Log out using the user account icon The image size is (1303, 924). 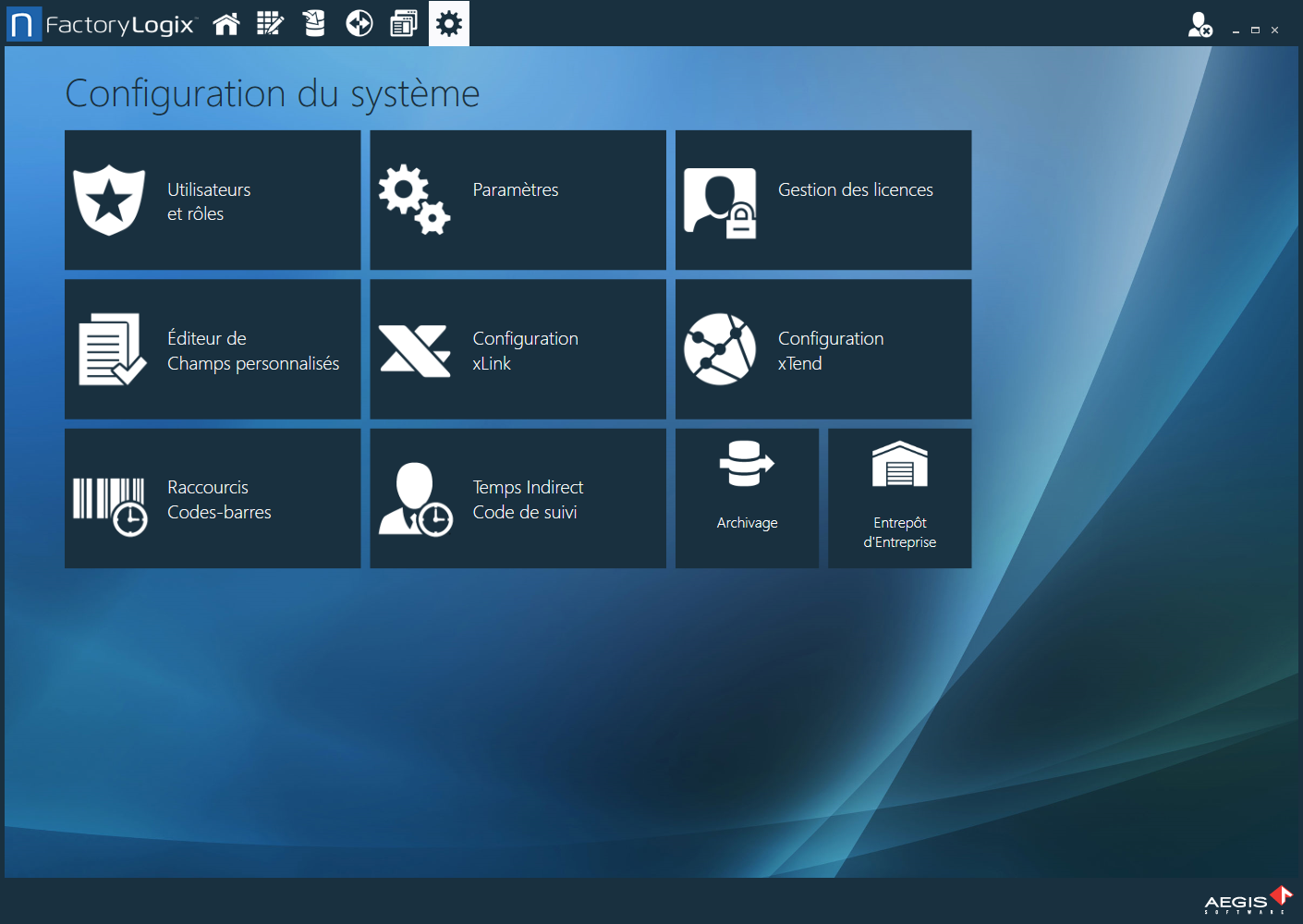coord(1198,25)
